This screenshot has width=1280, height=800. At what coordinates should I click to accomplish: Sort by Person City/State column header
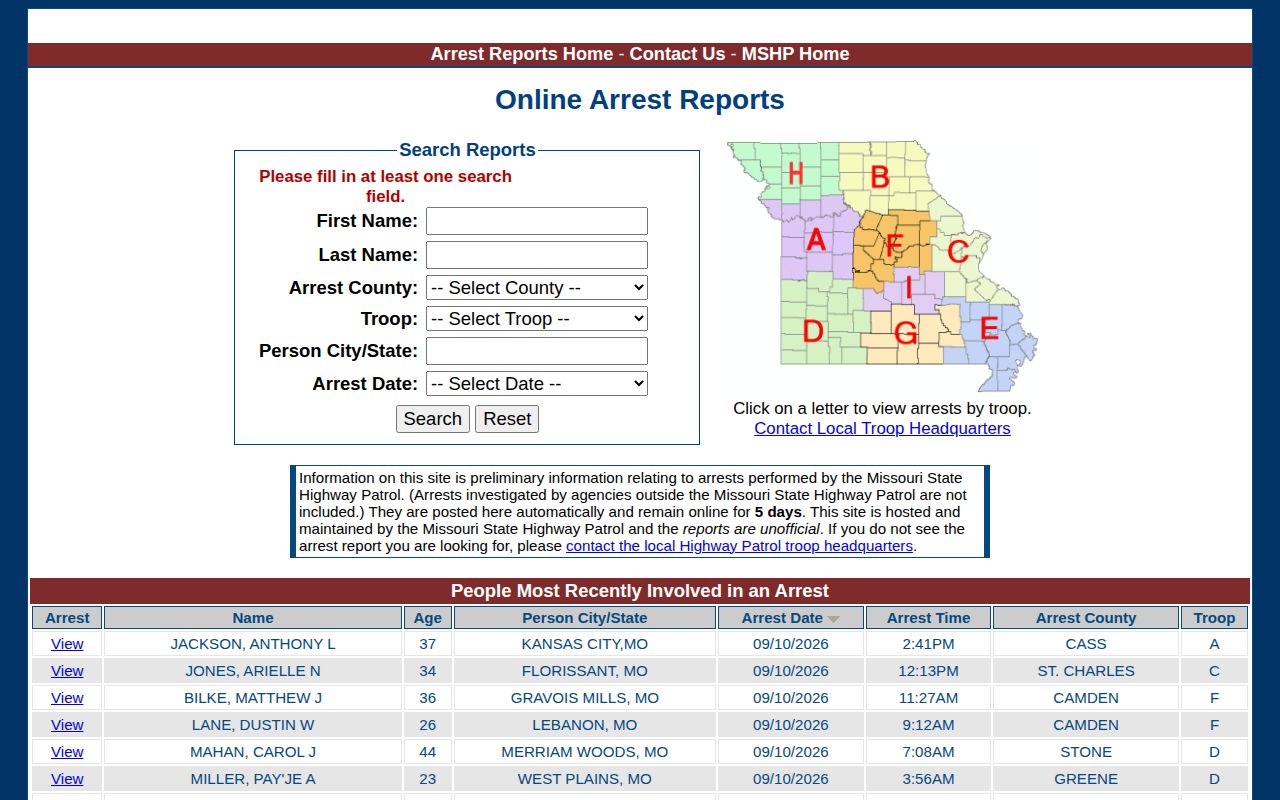[x=585, y=618]
